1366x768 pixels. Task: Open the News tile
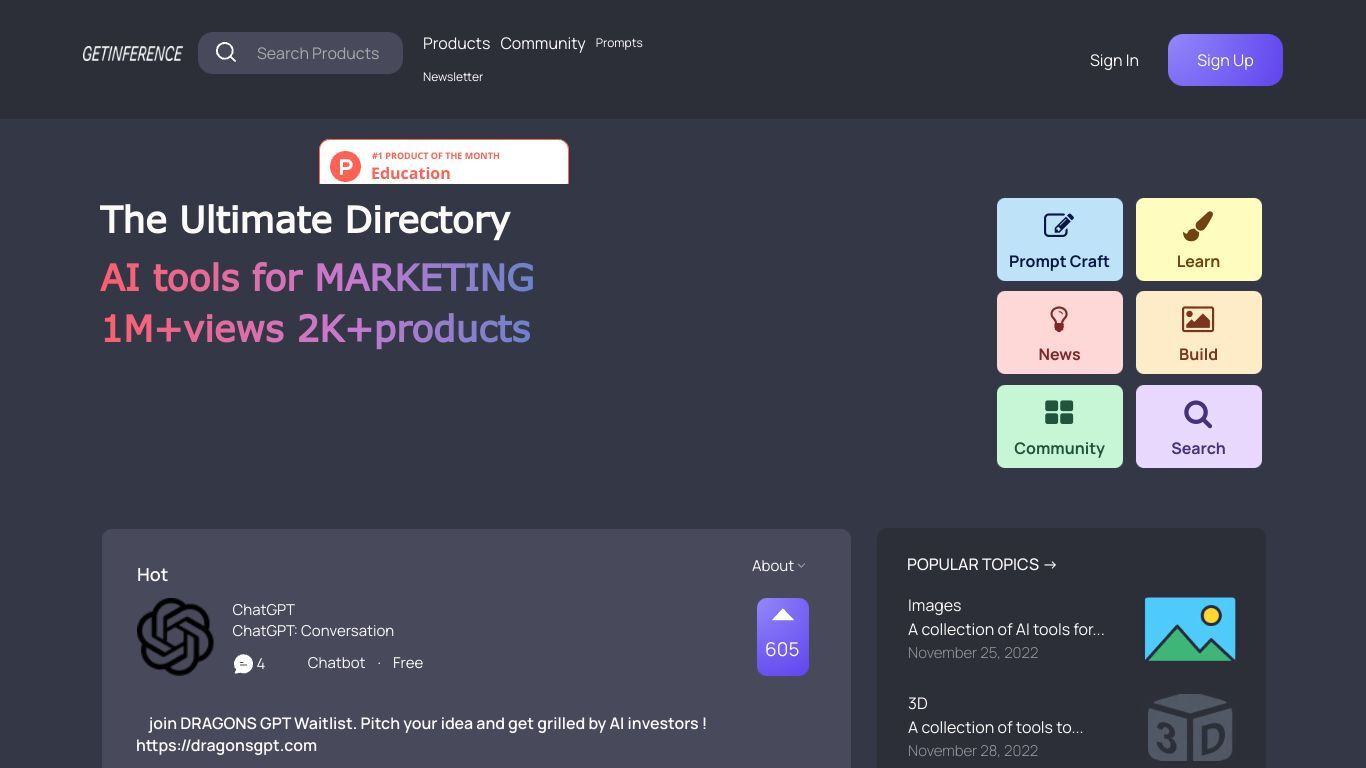pyautogui.click(x=1060, y=333)
